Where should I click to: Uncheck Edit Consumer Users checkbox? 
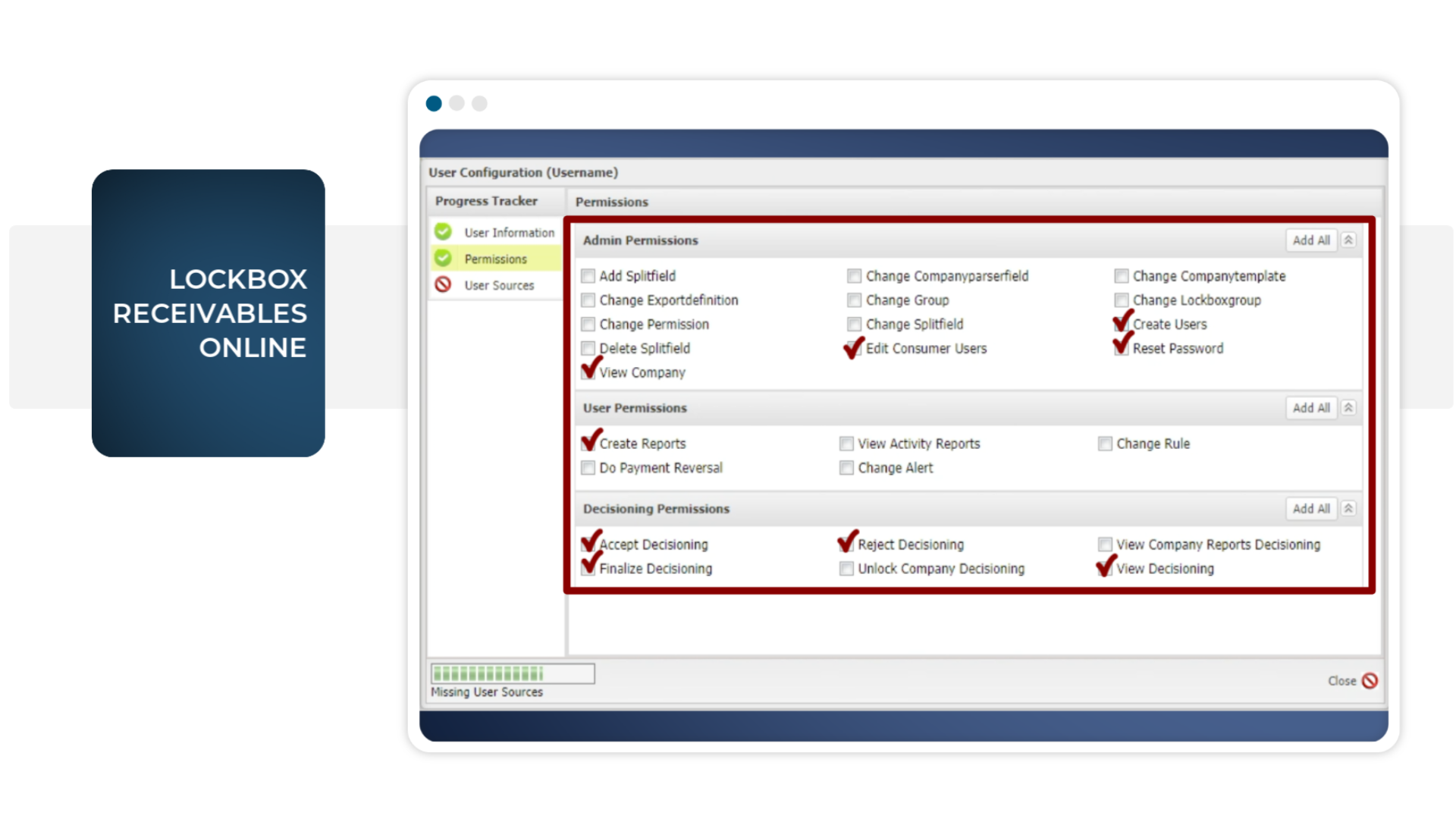(854, 348)
